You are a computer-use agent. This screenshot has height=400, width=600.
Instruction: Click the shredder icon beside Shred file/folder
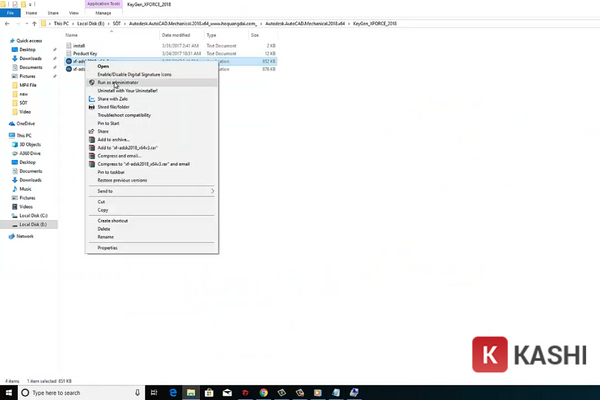[x=92, y=107]
